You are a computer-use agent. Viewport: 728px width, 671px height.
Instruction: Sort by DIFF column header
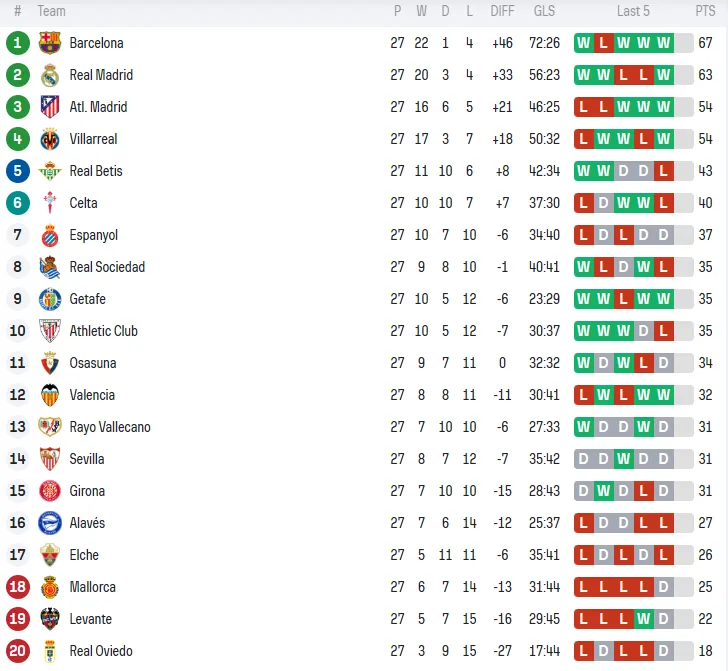(x=502, y=11)
